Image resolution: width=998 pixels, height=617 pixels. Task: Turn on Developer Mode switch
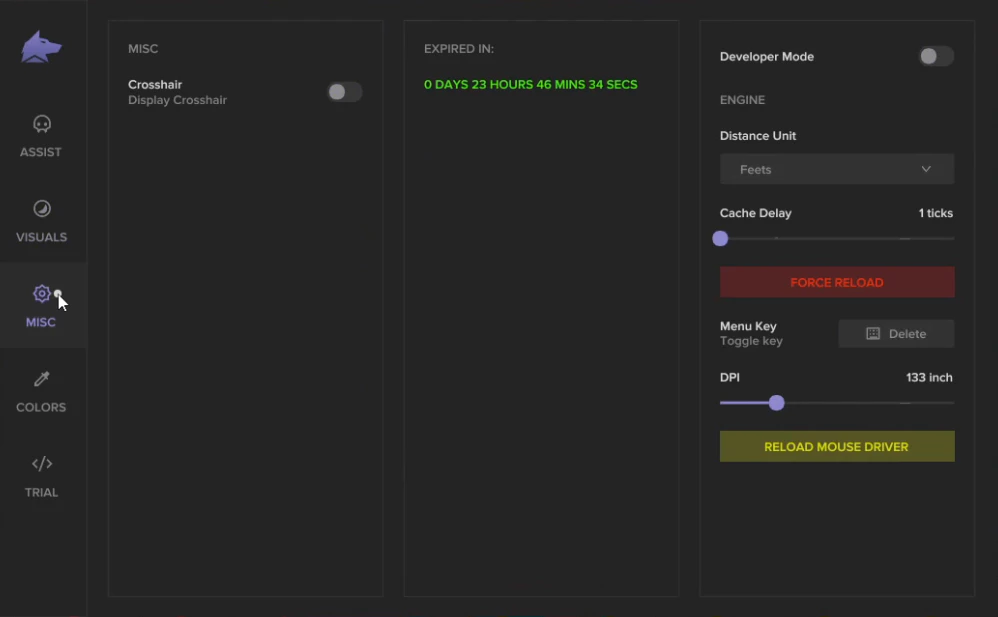click(x=936, y=56)
